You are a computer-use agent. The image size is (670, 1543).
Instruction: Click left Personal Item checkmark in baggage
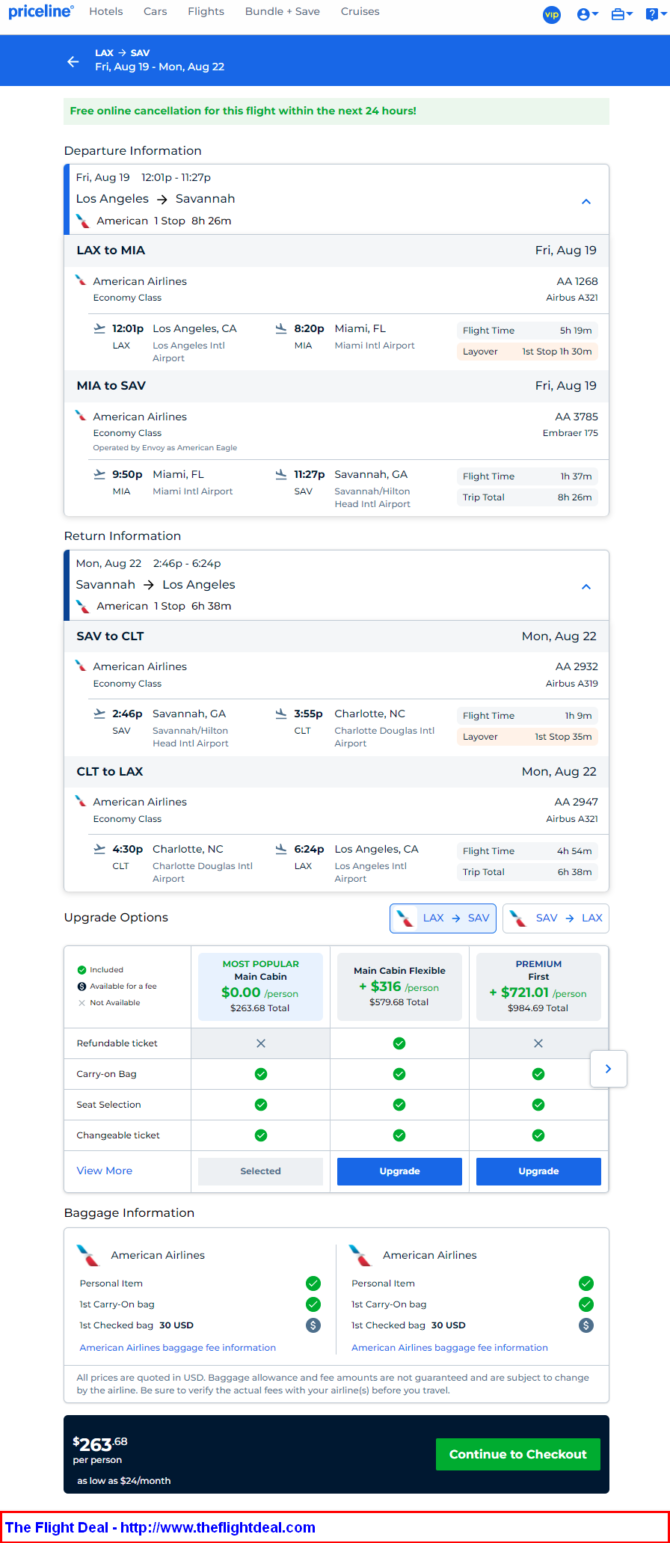pos(313,1283)
